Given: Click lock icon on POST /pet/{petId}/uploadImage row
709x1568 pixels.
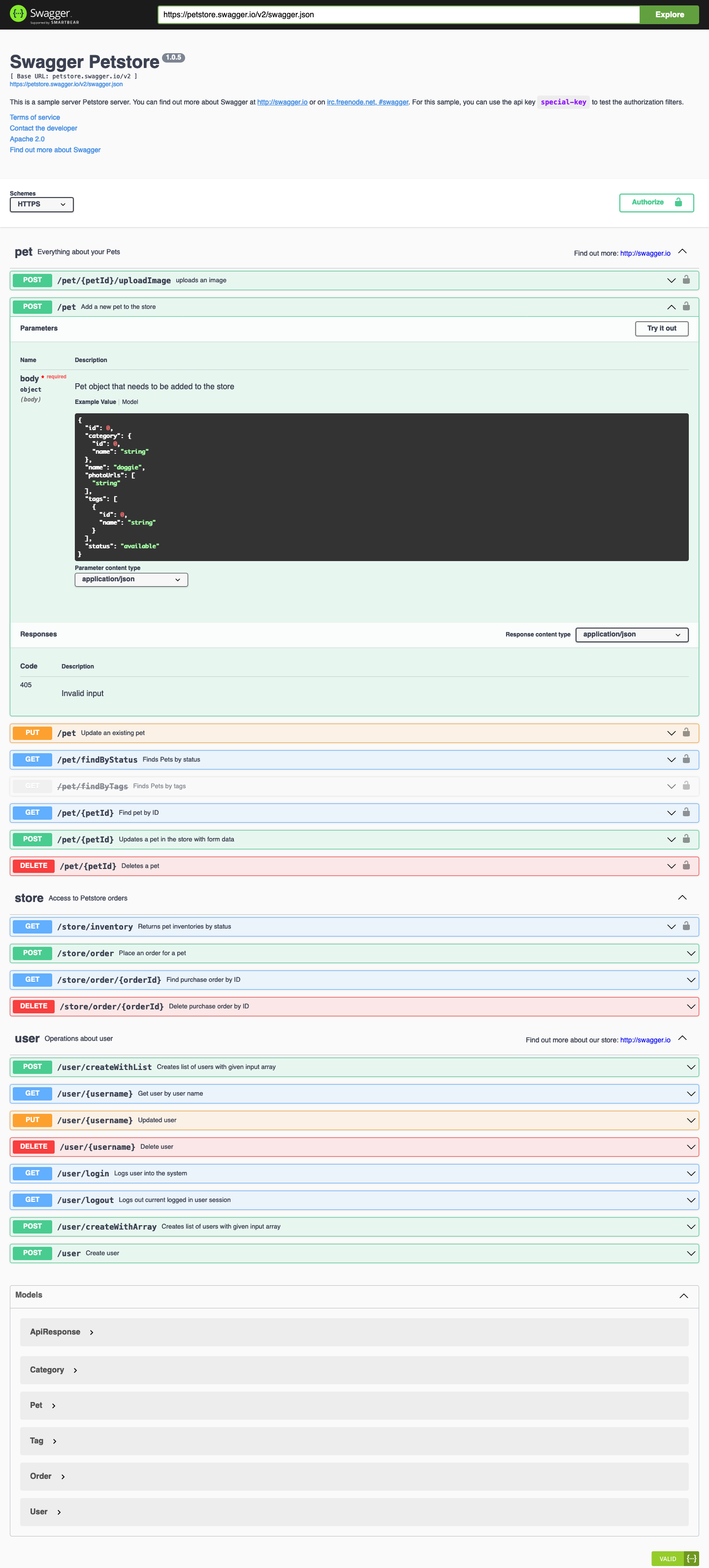Looking at the screenshot, I should tap(686, 280).
